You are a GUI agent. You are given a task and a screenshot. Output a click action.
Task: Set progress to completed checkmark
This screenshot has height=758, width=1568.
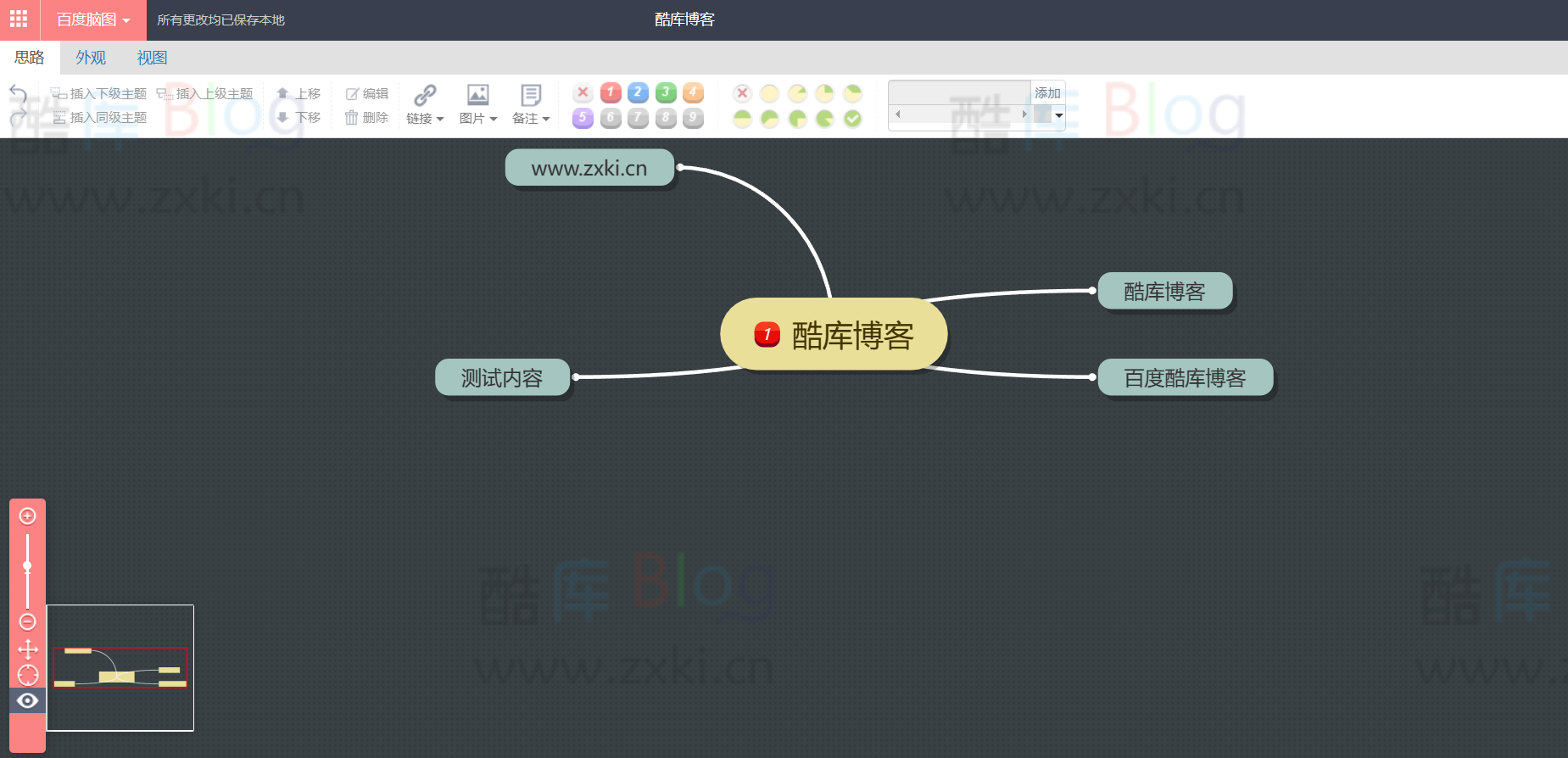click(x=853, y=119)
